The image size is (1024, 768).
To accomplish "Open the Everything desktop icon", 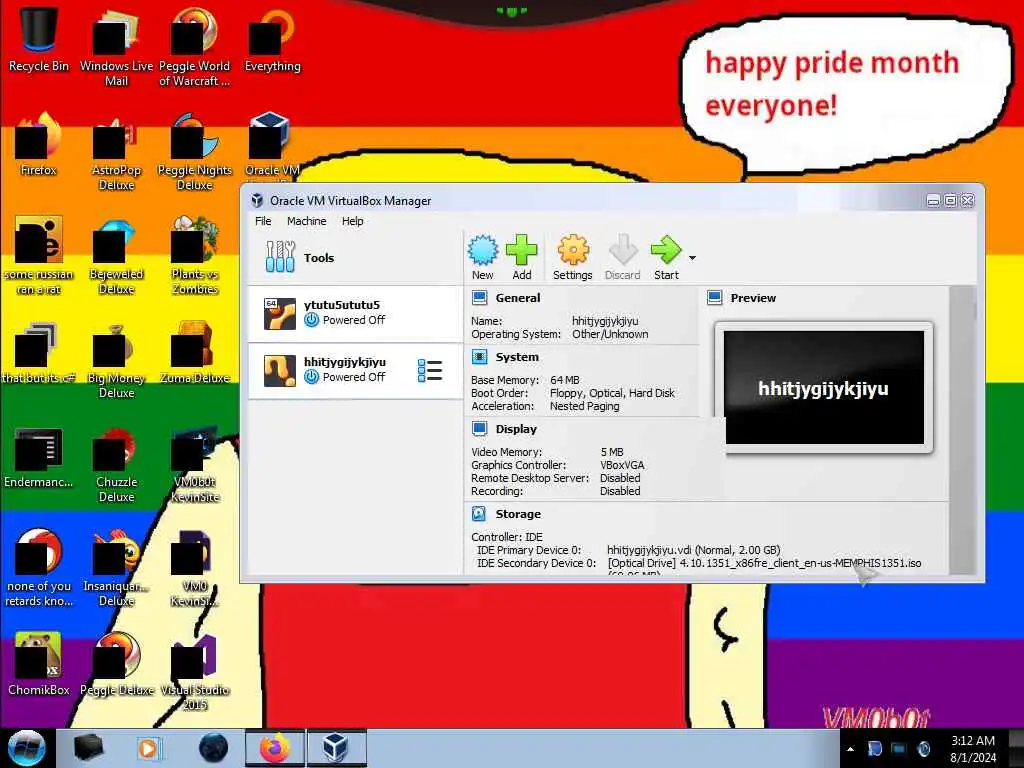I will (272, 40).
